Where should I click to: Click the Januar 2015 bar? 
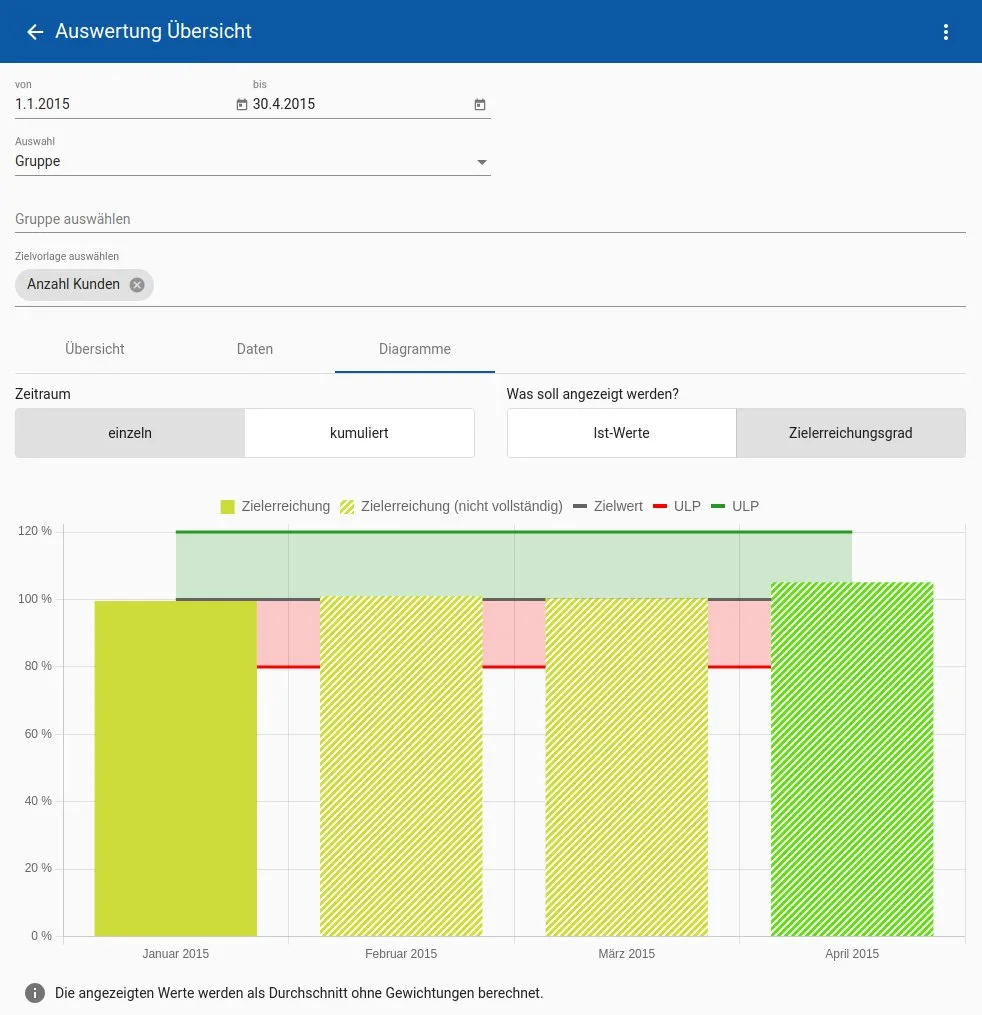point(176,768)
